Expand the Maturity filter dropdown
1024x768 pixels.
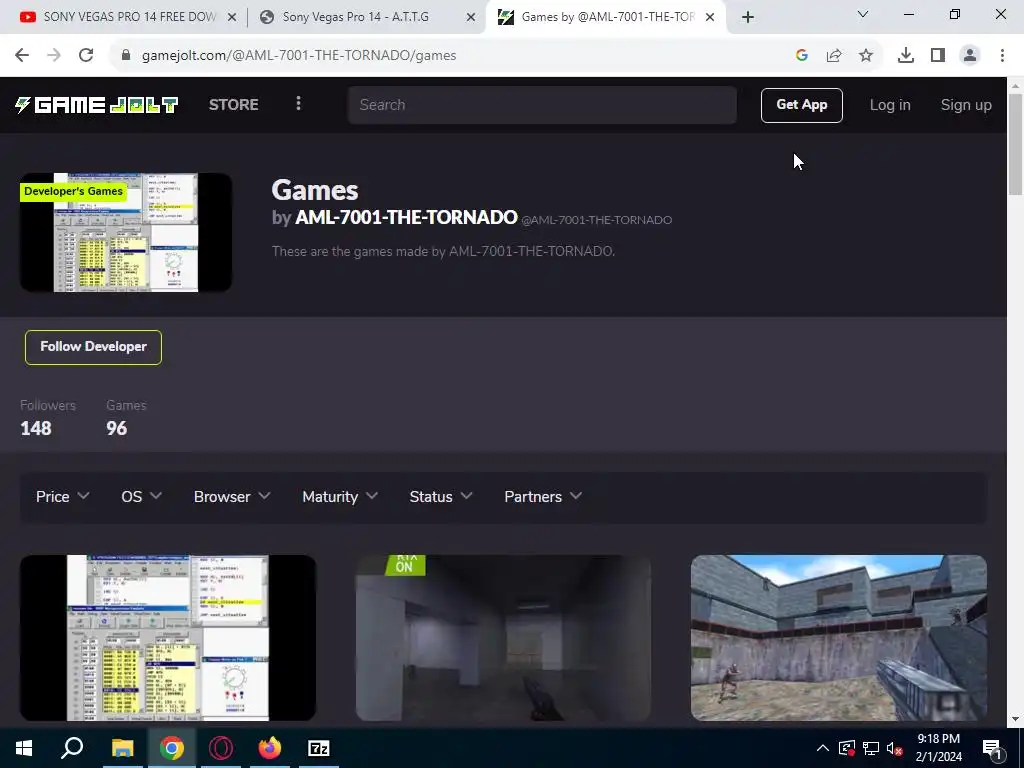tap(340, 497)
